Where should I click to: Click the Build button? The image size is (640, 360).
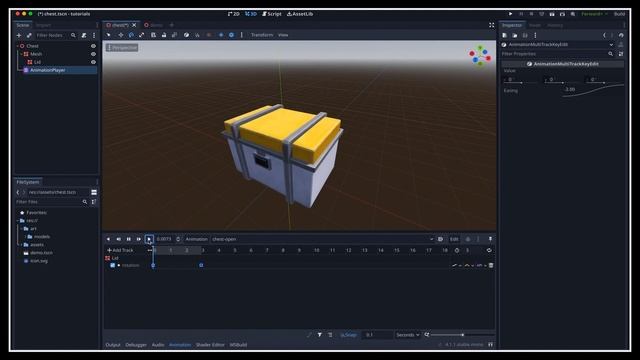pyautogui.click(x=620, y=14)
